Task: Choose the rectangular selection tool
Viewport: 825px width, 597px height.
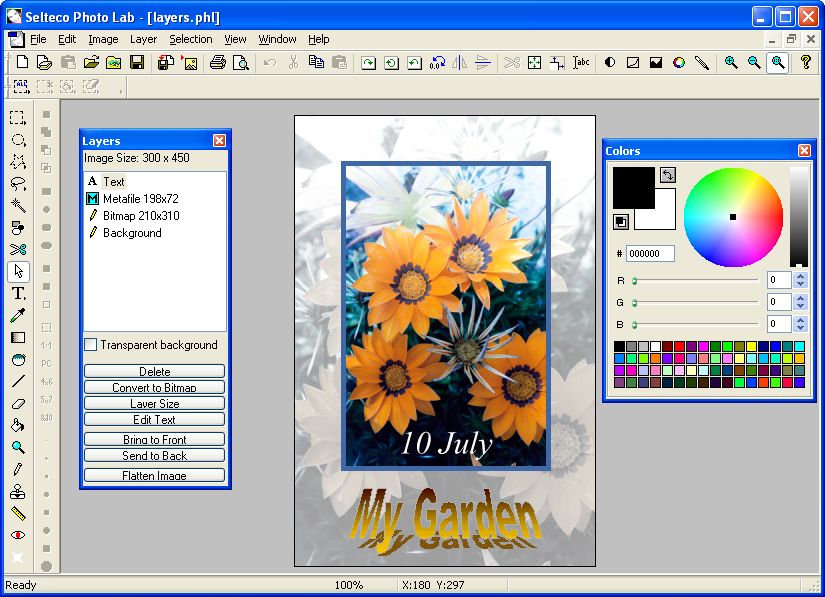Action: pos(17,117)
